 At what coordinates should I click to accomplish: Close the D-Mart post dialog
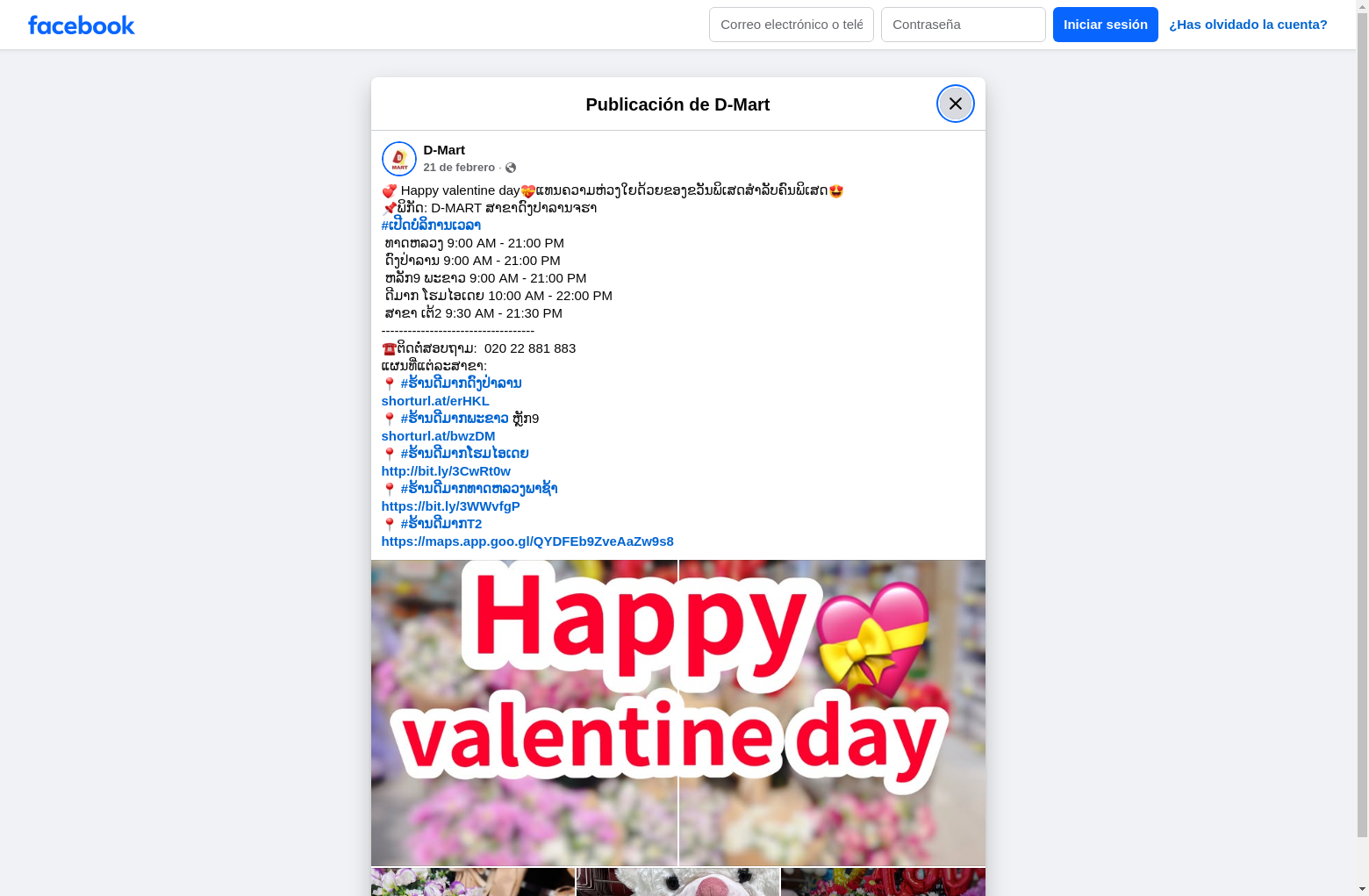point(955,104)
